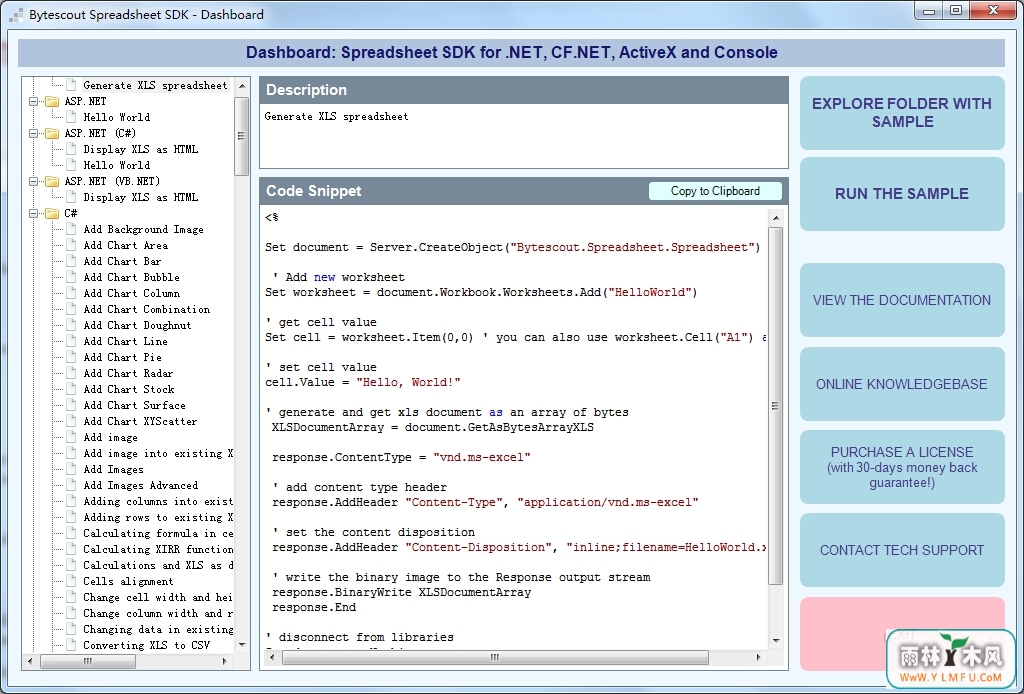
Task: Click the tree panel scroll down arrow
Action: (242, 645)
